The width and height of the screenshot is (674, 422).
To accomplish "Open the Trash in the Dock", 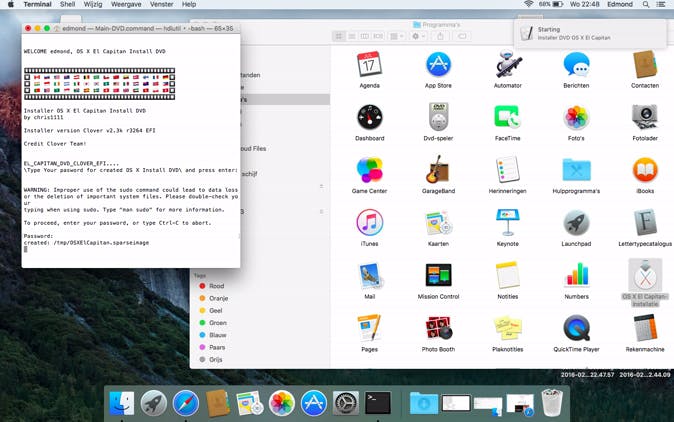I will 552,403.
